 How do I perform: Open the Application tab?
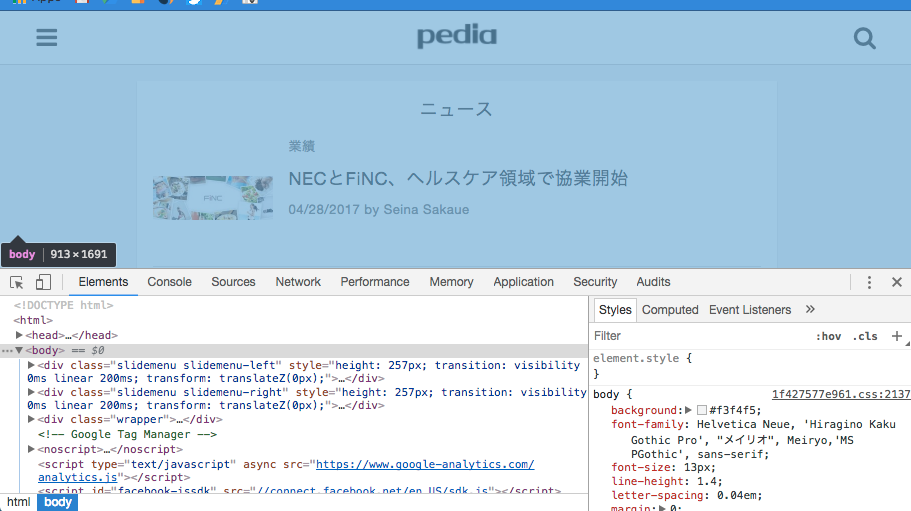click(523, 282)
